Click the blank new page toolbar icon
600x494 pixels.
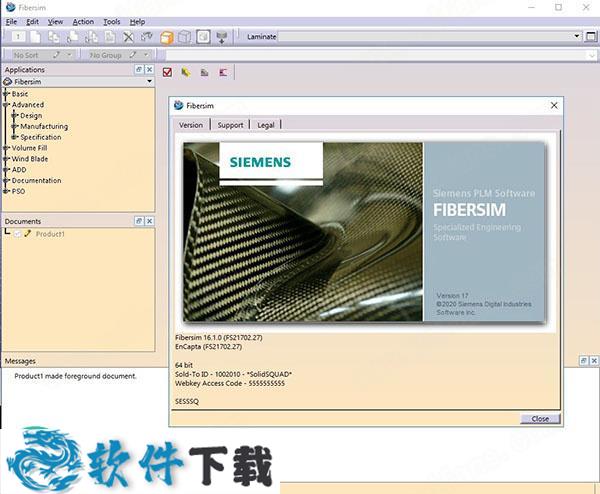click(35, 37)
